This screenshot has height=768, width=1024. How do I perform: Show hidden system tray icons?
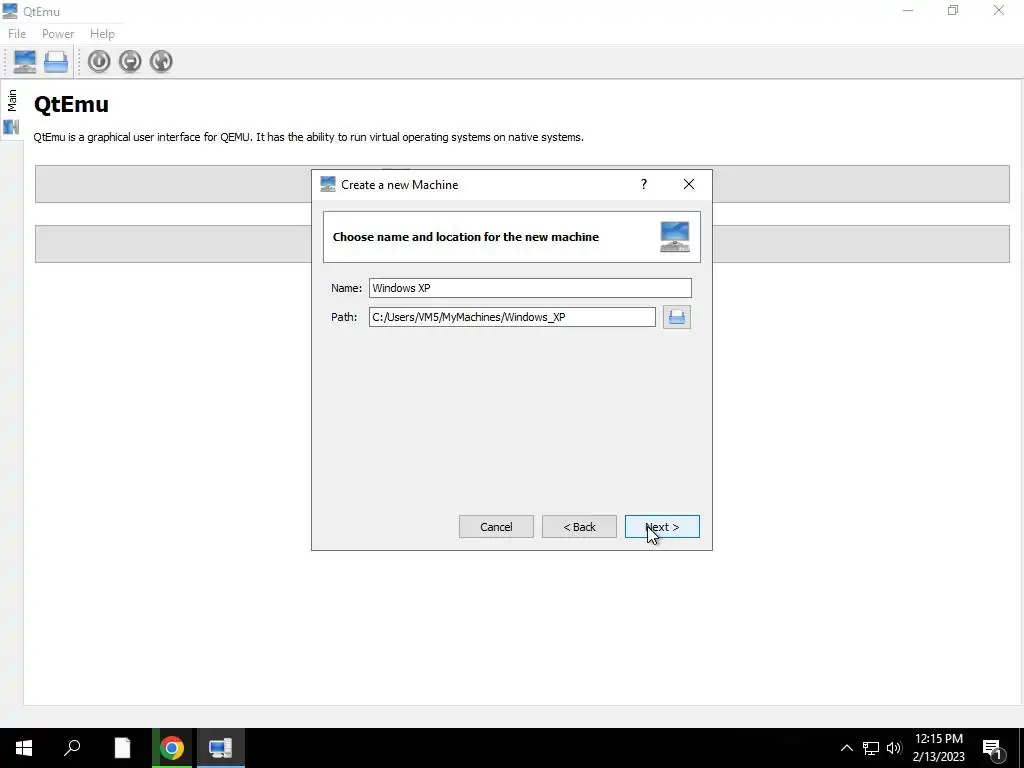tap(846, 748)
